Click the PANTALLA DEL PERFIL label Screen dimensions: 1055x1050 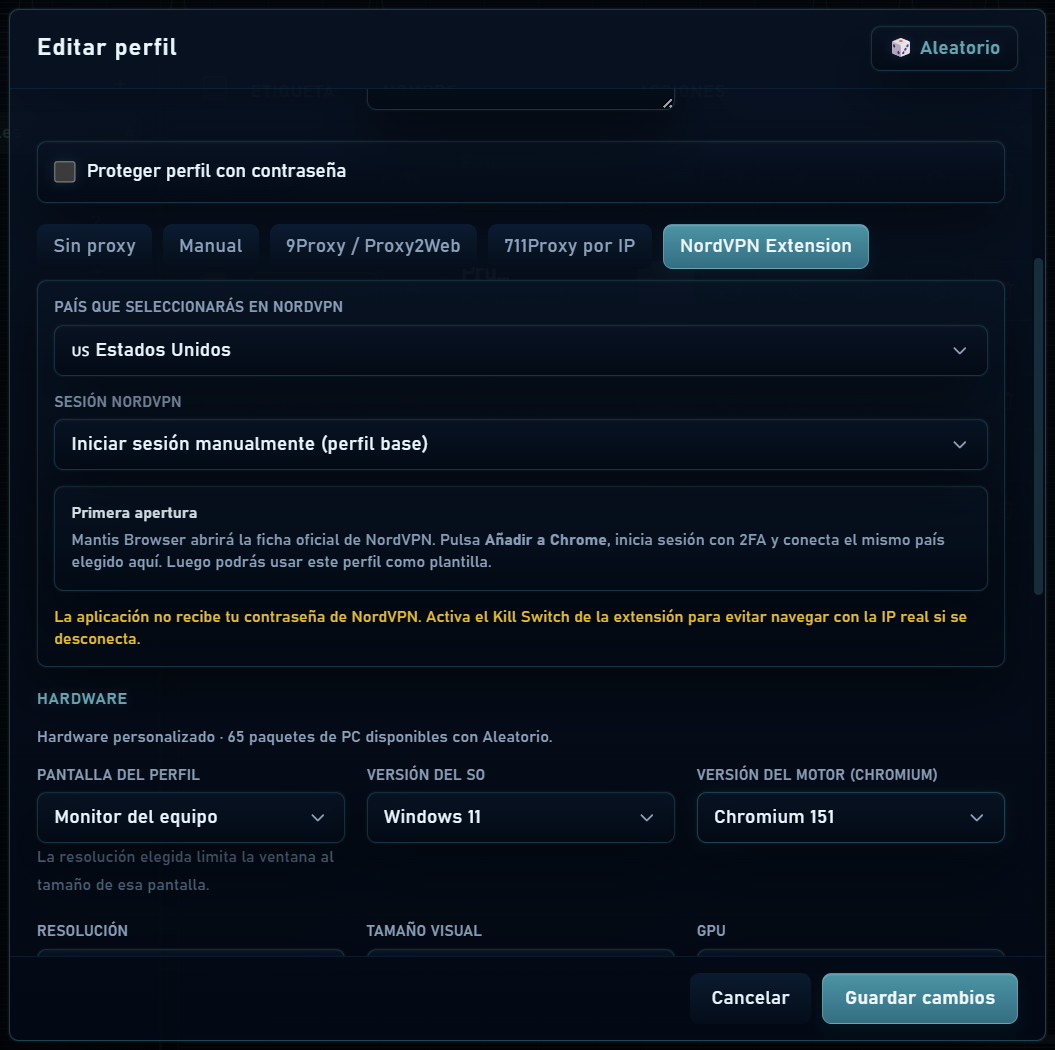pyautogui.click(x=118, y=775)
